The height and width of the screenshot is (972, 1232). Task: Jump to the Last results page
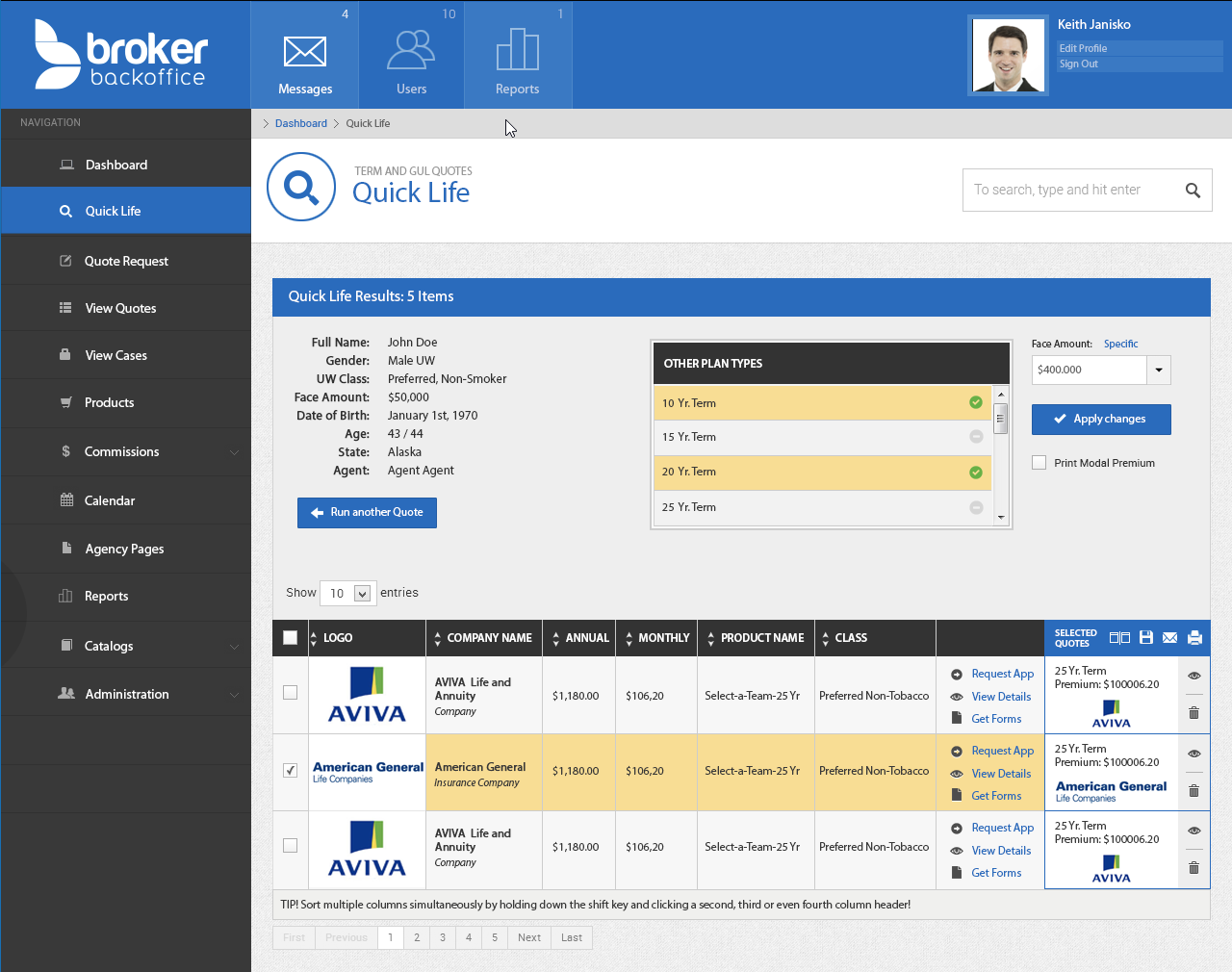[x=572, y=937]
